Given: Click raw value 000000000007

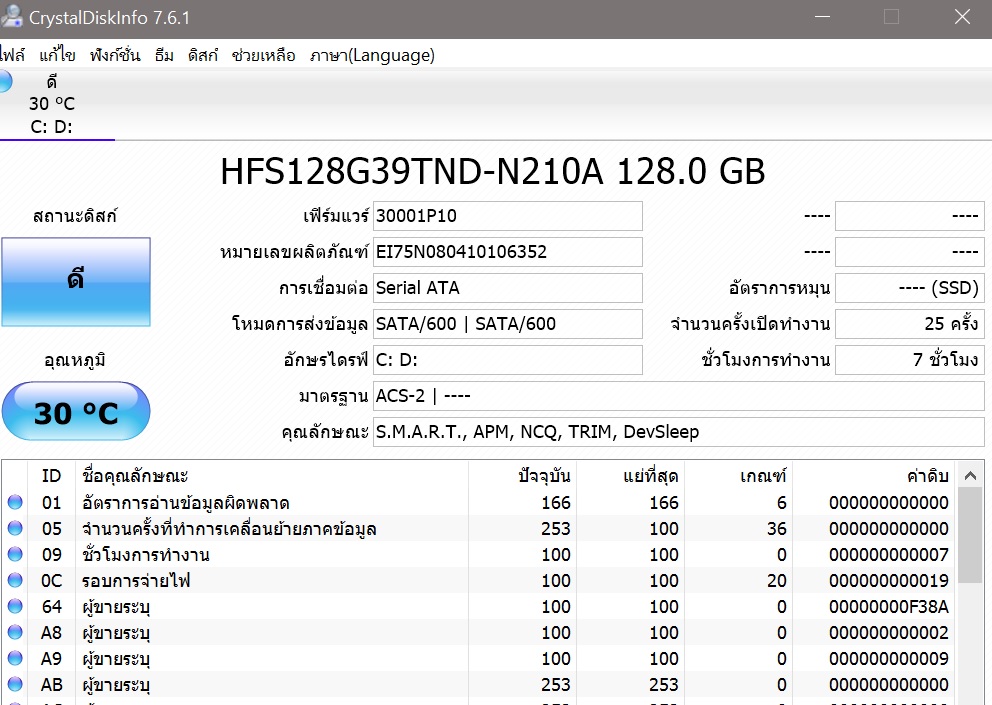Looking at the screenshot, I should coord(889,555).
